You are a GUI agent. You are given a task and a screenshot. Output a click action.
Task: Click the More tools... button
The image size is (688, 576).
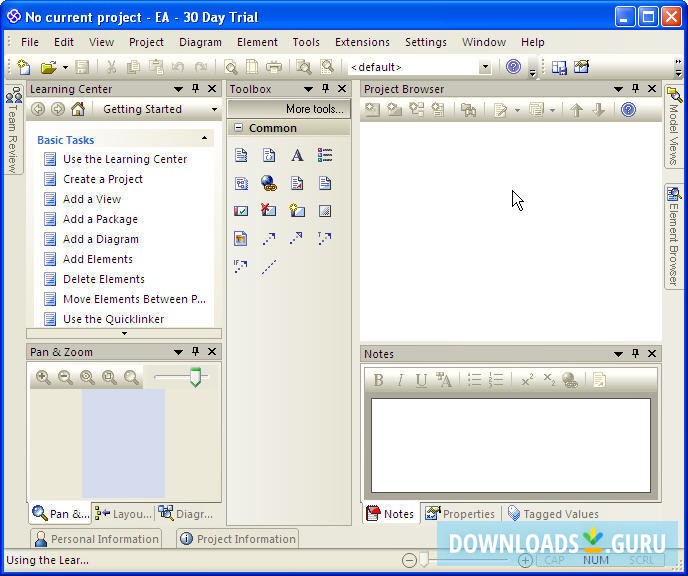289,109
